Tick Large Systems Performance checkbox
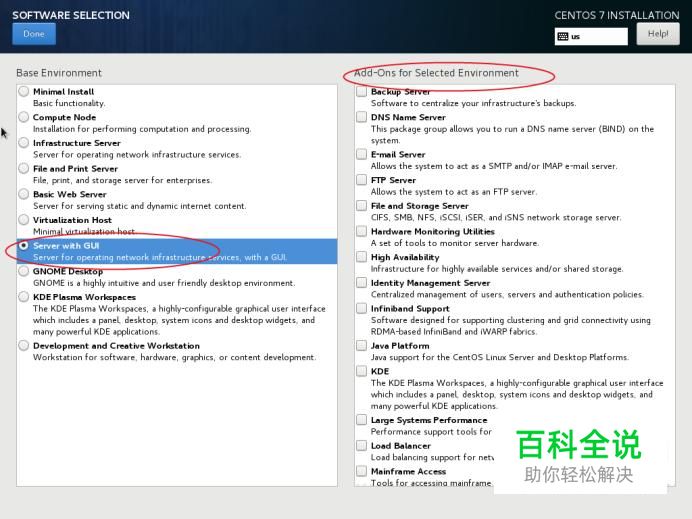This screenshot has height=519, width=692. (361, 420)
